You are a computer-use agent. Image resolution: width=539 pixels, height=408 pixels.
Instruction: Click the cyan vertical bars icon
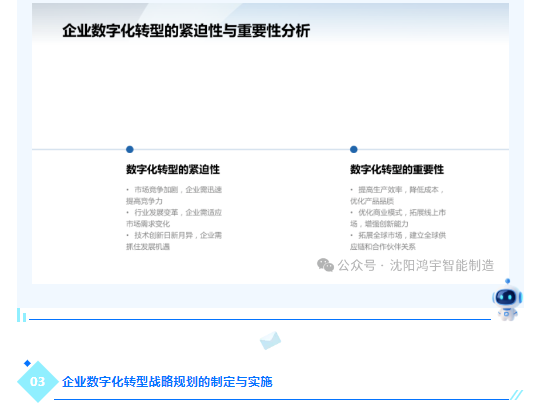point(21,315)
